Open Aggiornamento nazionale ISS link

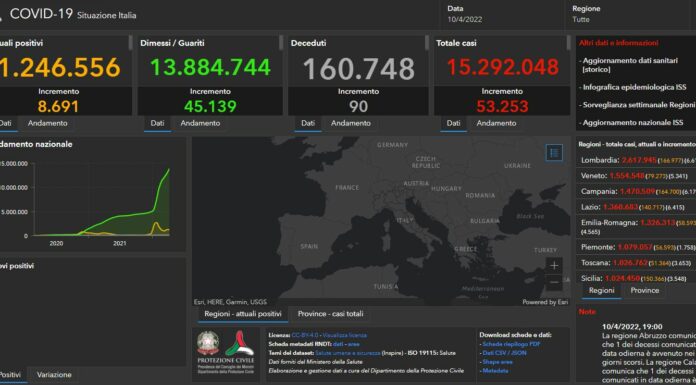point(632,123)
